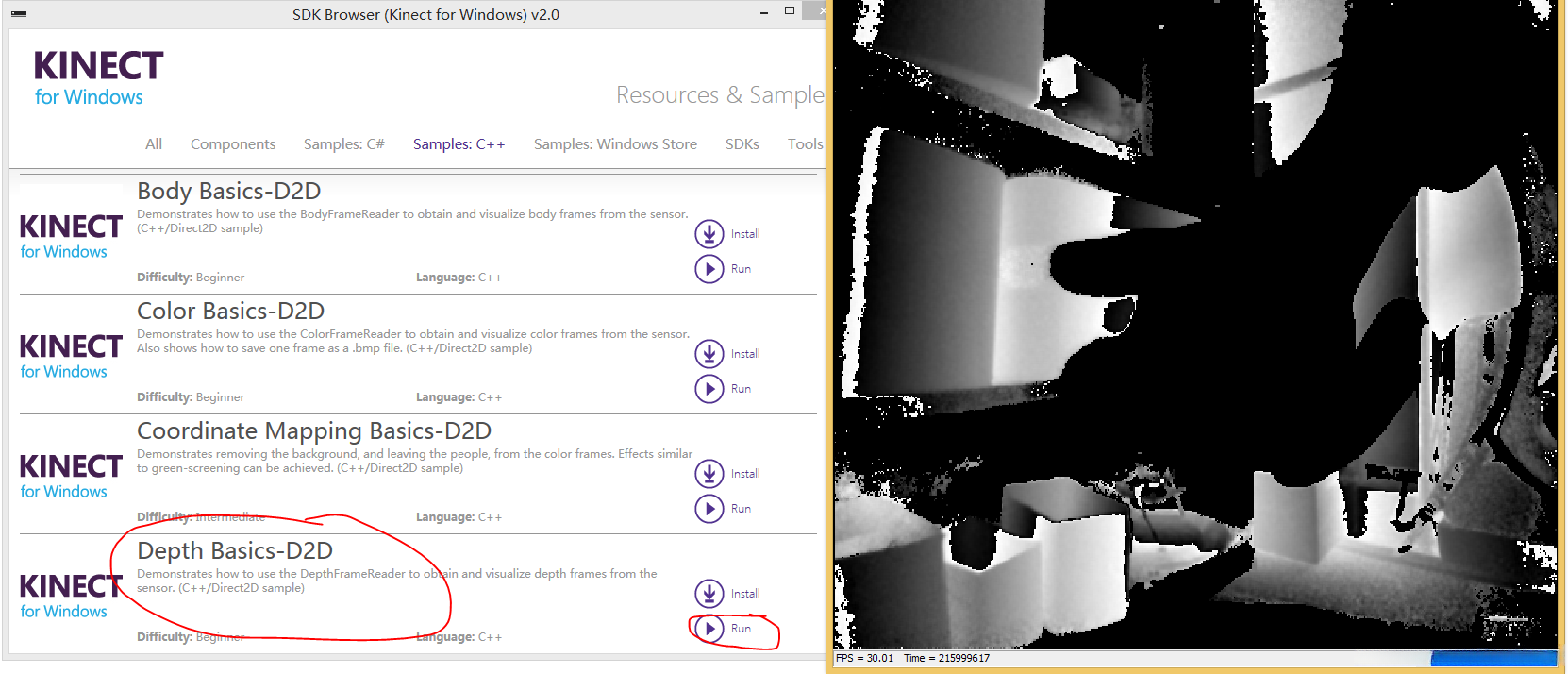Click the Install label for Coordinate Mapping Basics-D2D
This screenshot has width=1568, height=674.
coord(745,474)
